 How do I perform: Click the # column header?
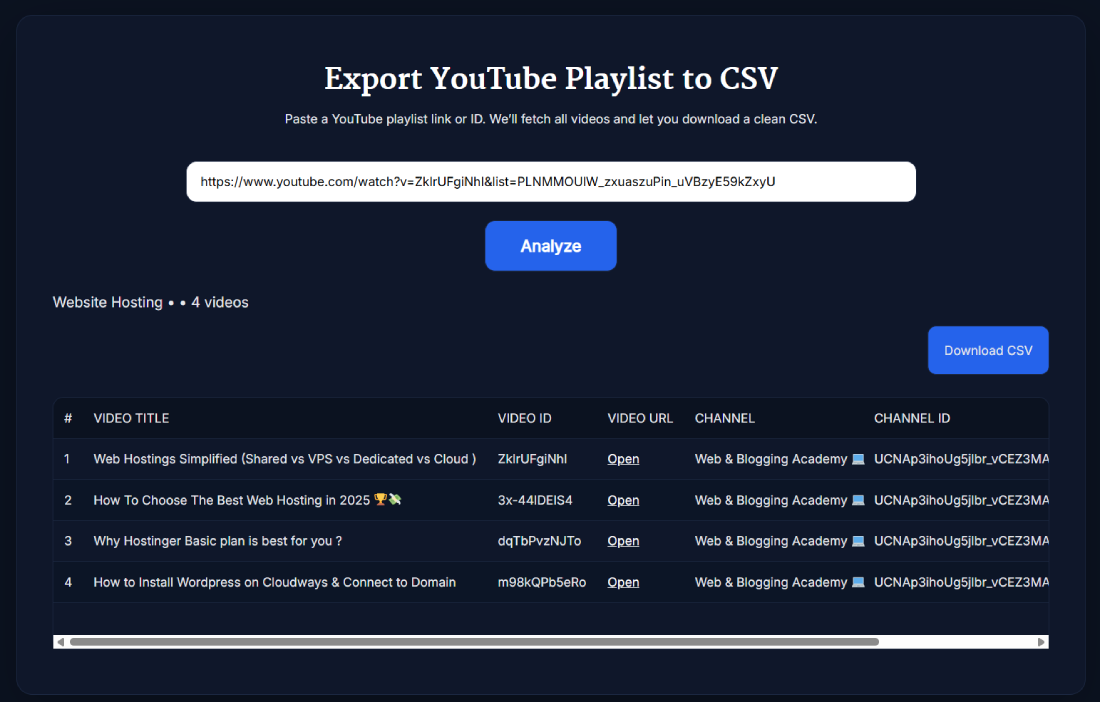(68, 418)
